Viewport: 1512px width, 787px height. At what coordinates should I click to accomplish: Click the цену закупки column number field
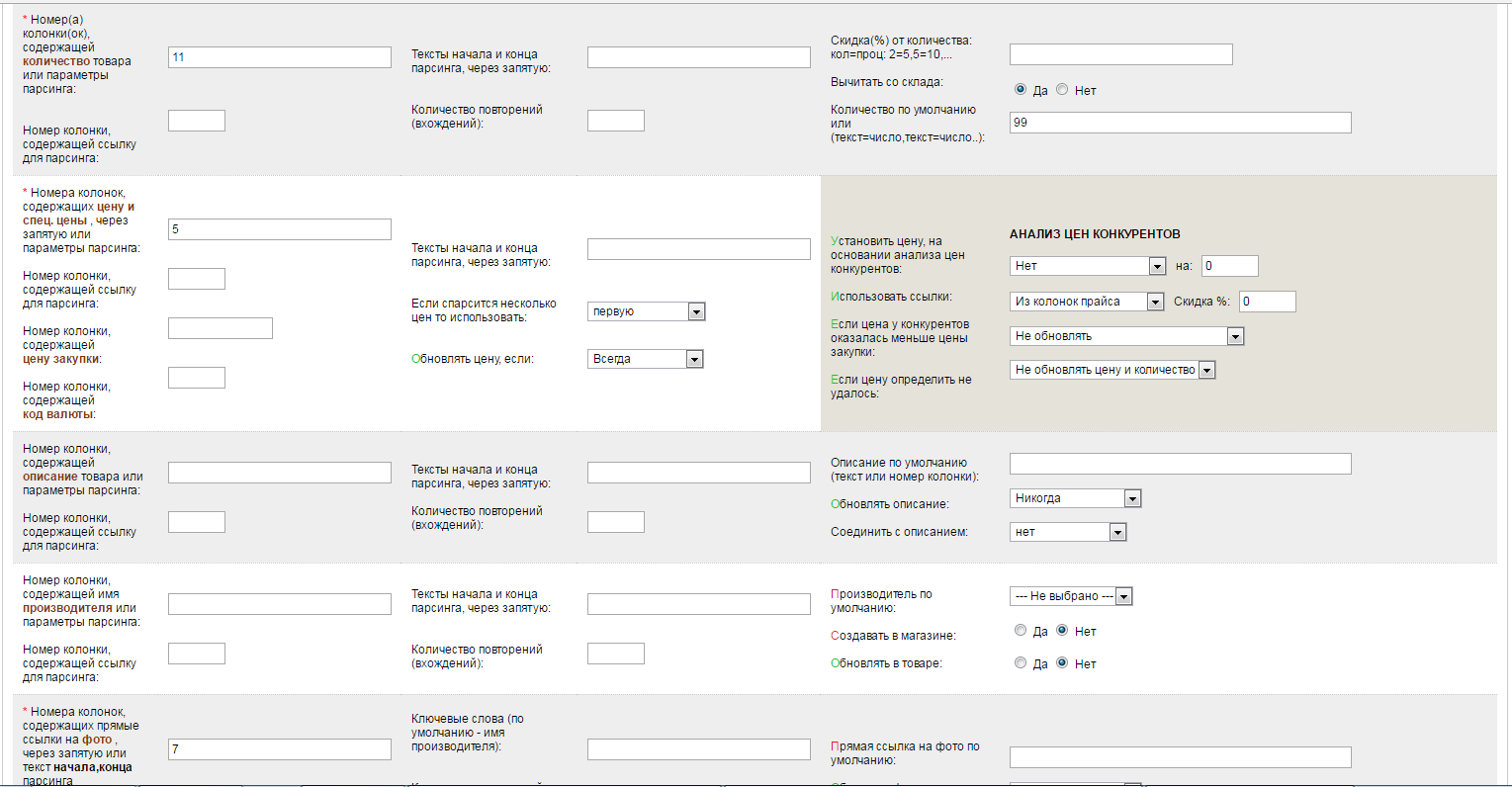(220, 328)
